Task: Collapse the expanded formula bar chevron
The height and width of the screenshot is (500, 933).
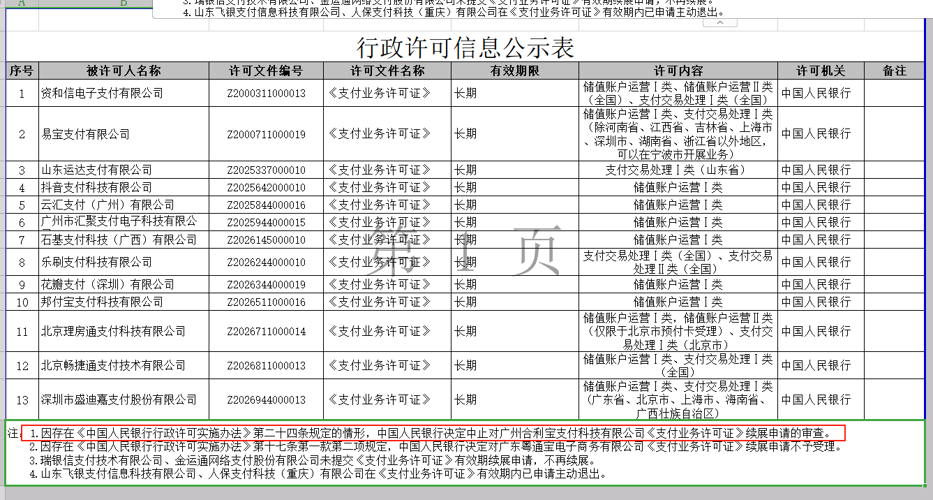Action: click(x=720, y=23)
